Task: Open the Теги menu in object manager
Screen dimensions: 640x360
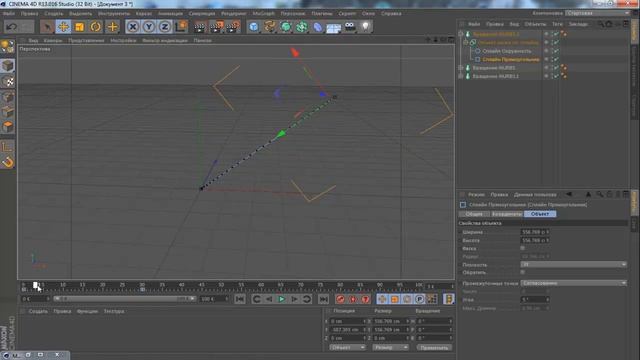Action: pyautogui.click(x=557, y=24)
